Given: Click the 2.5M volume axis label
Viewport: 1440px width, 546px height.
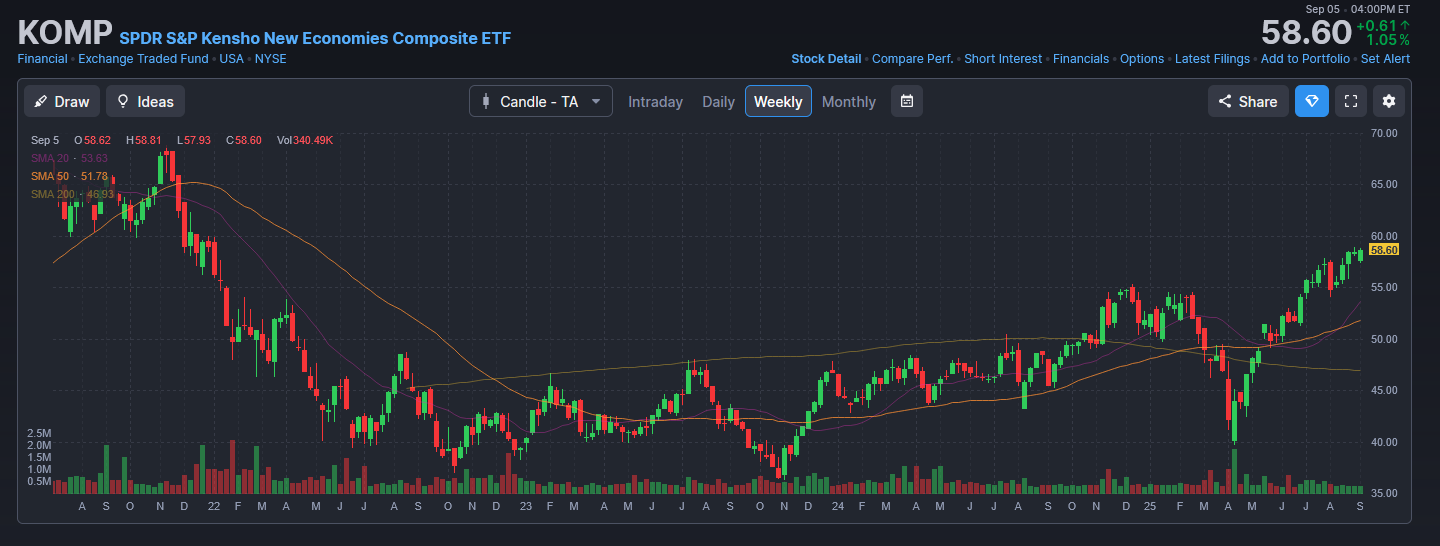Looking at the screenshot, I should click(x=39, y=433).
